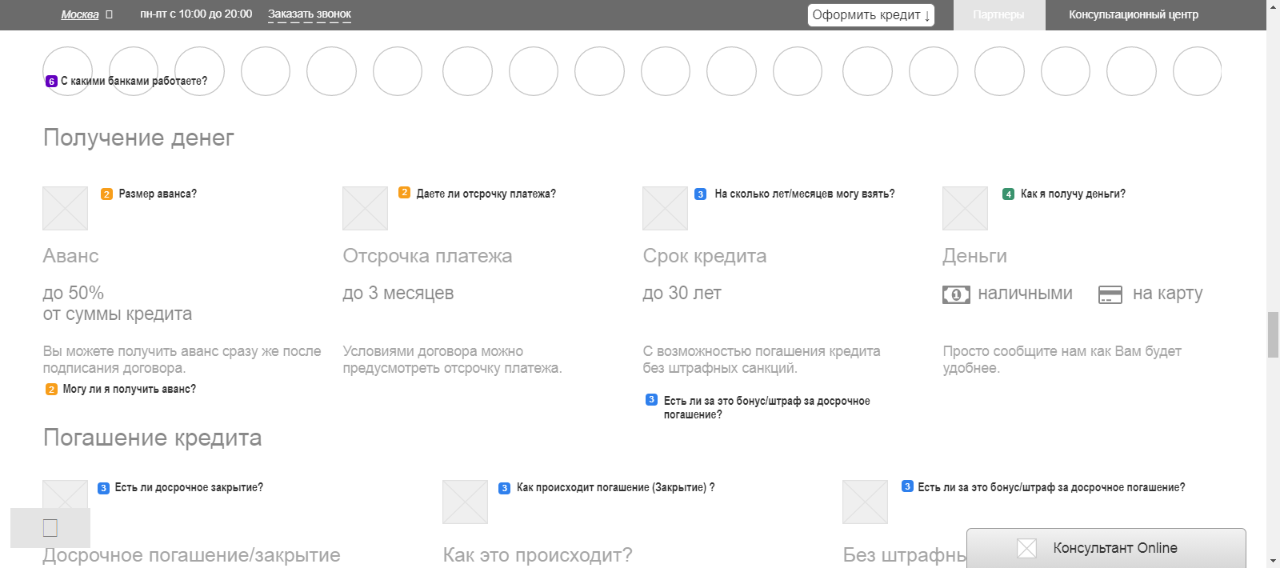This screenshot has width=1280, height=568.
Task: Click the Заказать звонок link
Action: 309,15
